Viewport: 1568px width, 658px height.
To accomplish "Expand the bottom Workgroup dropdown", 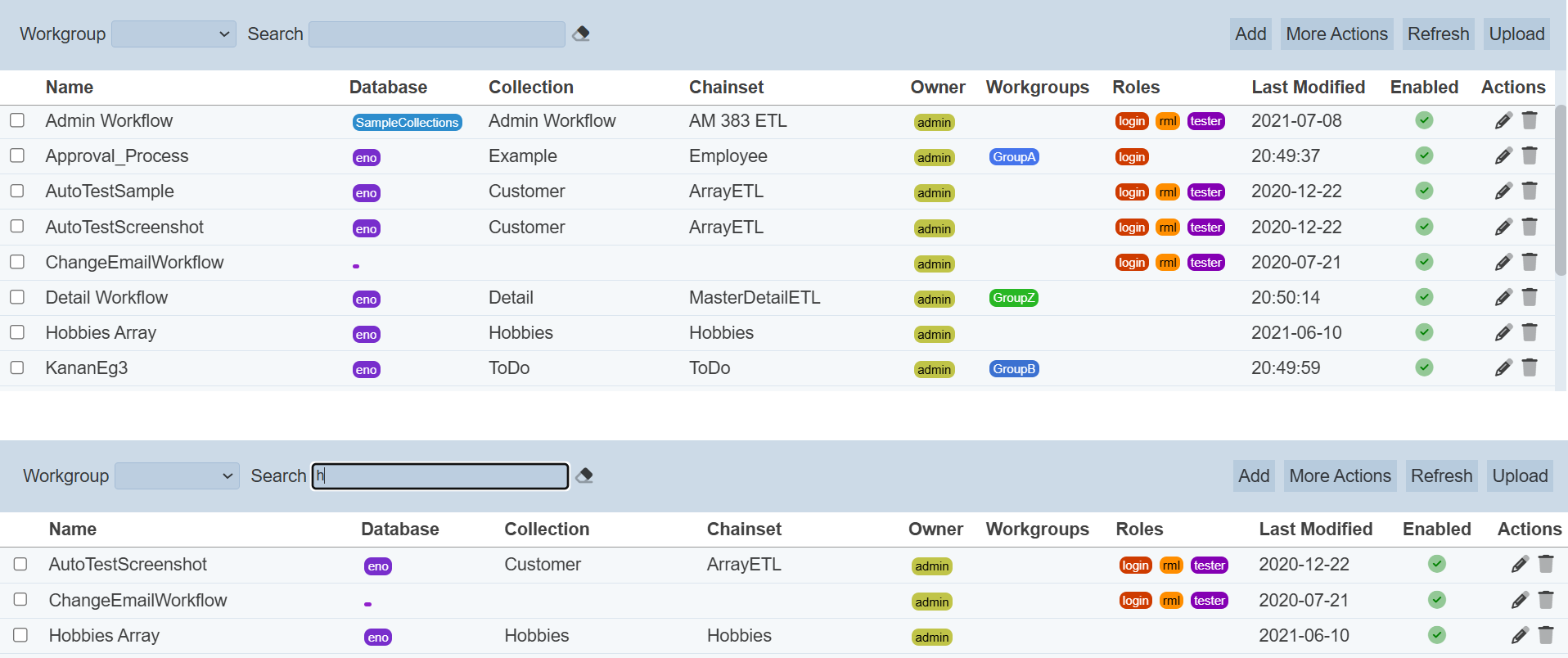I will (x=177, y=476).
